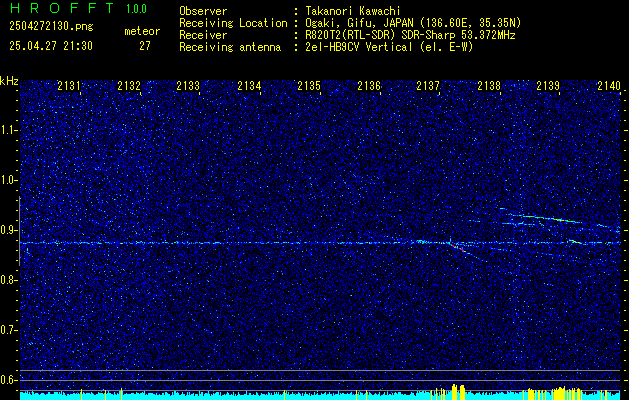This screenshot has height=400, width=629.
Task: Click the 2137 time marker
Action: tap(428, 85)
